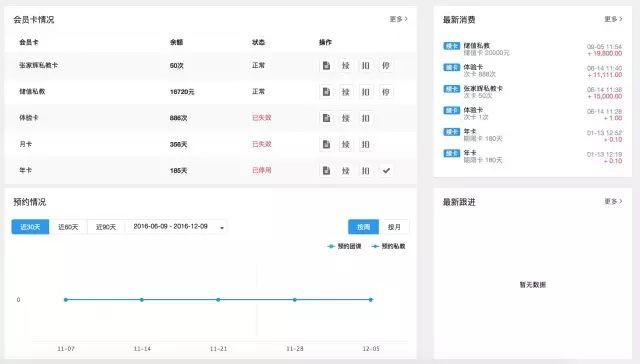Click balance value 50次
The image size is (640, 364).
point(177,66)
